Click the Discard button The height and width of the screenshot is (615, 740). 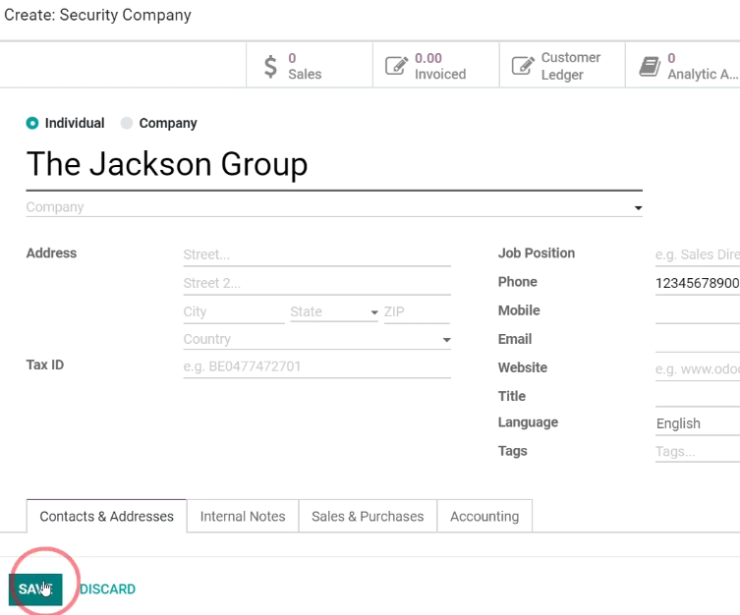[108, 589]
